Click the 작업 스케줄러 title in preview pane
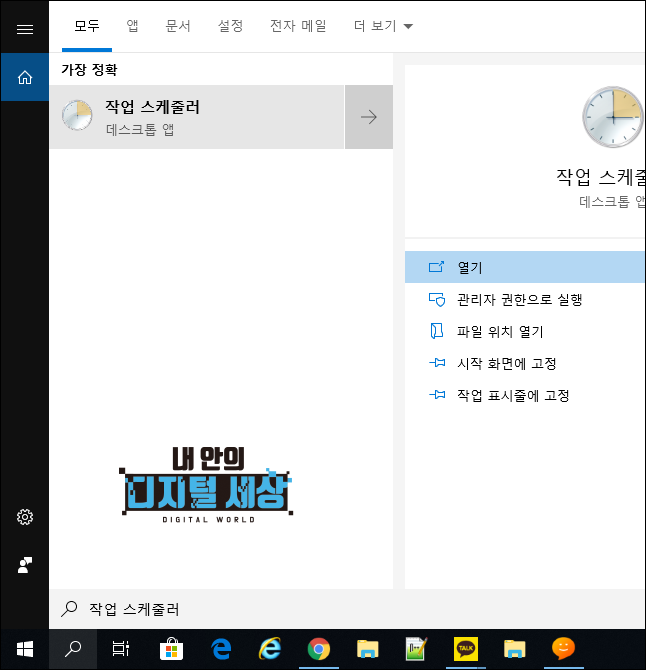 [x=600, y=177]
